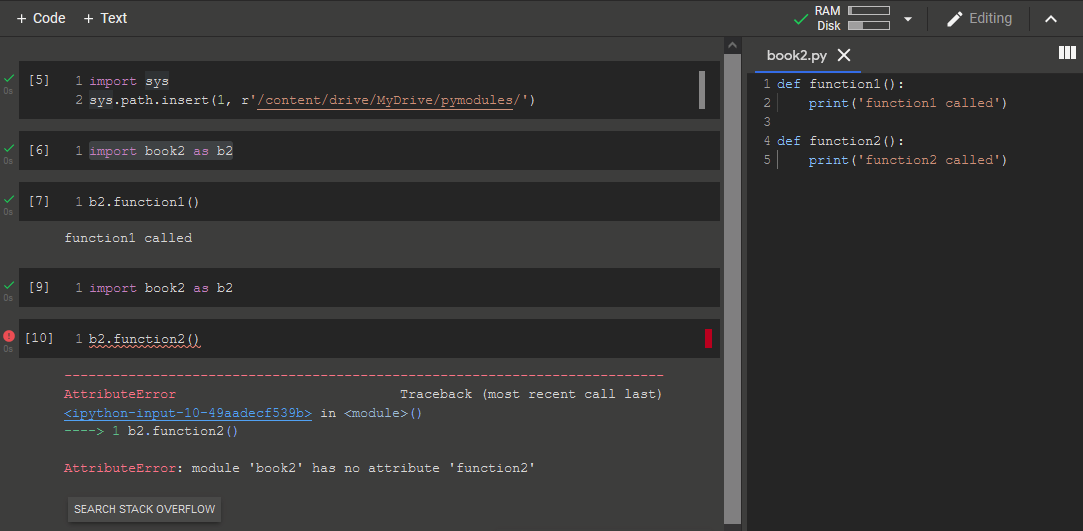Click 'def function1():' line in book2.py
1083x531 pixels.
pyautogui.click(x=841, y=84)
